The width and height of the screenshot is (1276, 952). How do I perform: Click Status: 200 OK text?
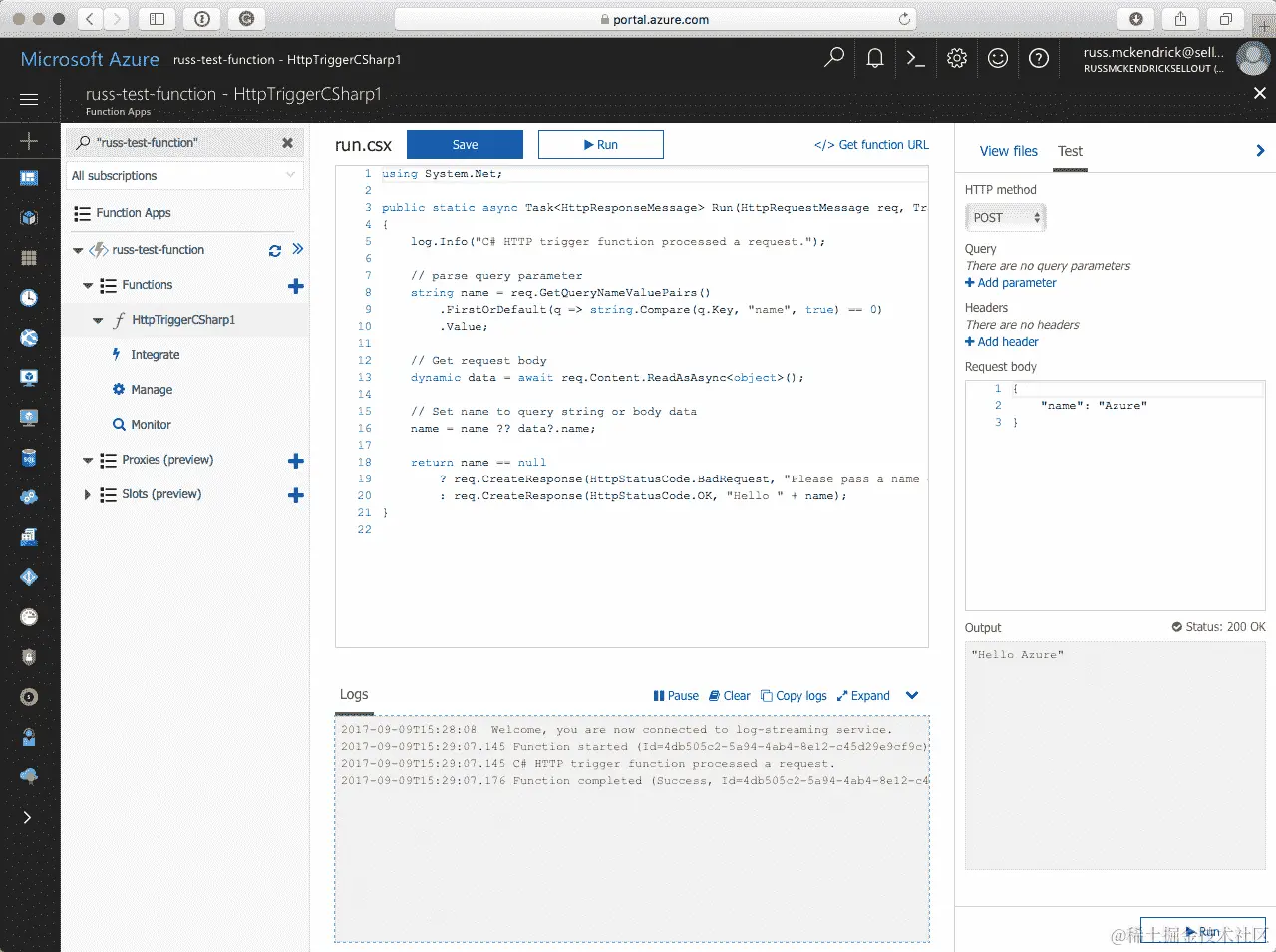point(1218,627)
